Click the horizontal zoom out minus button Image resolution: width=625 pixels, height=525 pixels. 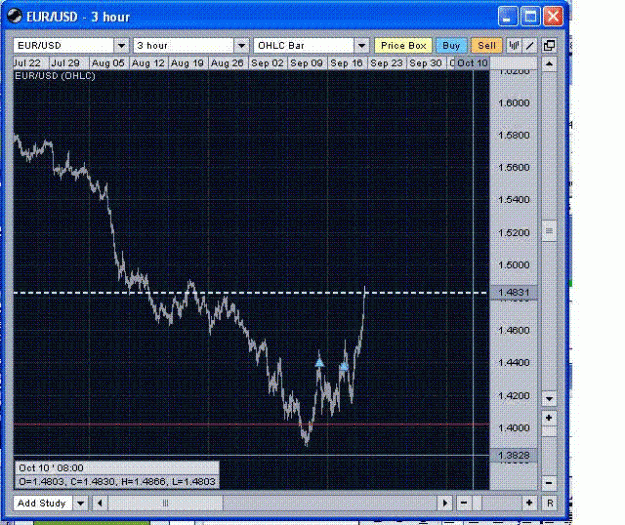coord(464,503)
